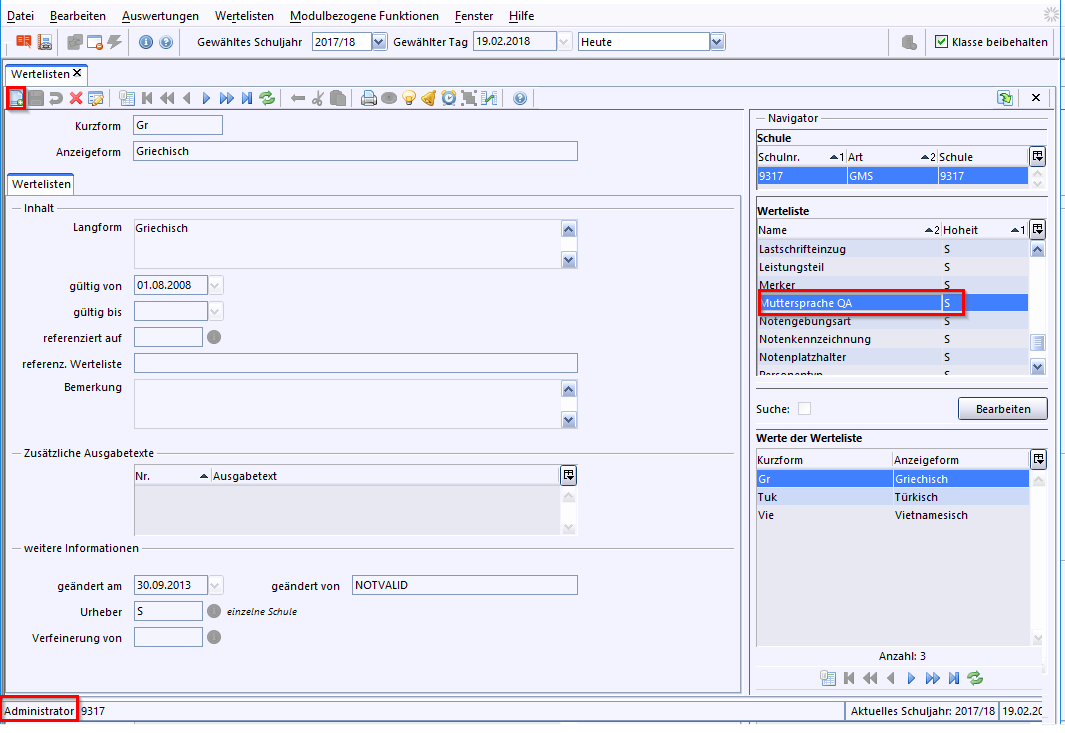
Task: Open the gültig von date picker
Action: coord(215,285)
